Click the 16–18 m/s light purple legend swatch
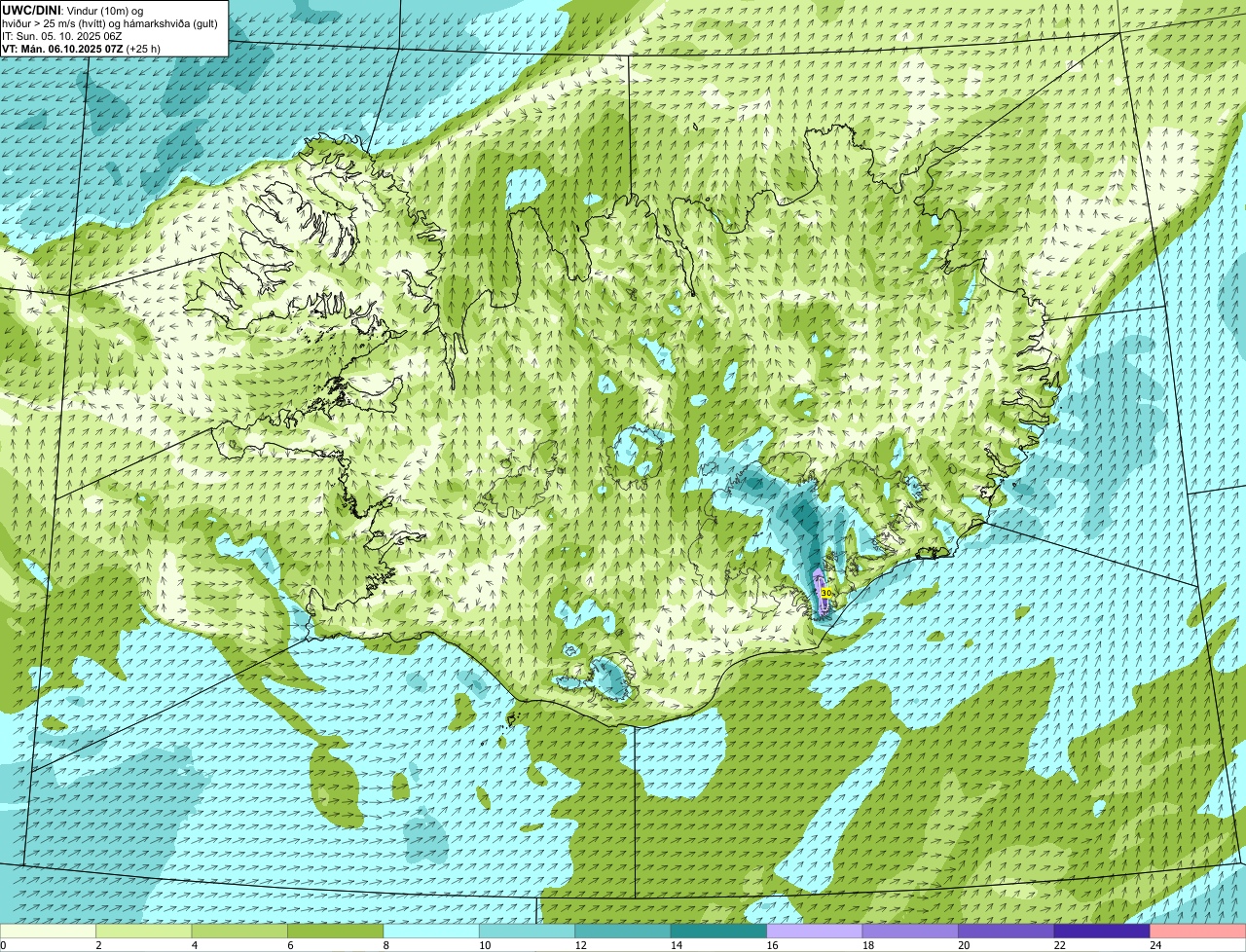This screenshot has width=1246, height=952. pyautogui.click(x=815, y=931)
